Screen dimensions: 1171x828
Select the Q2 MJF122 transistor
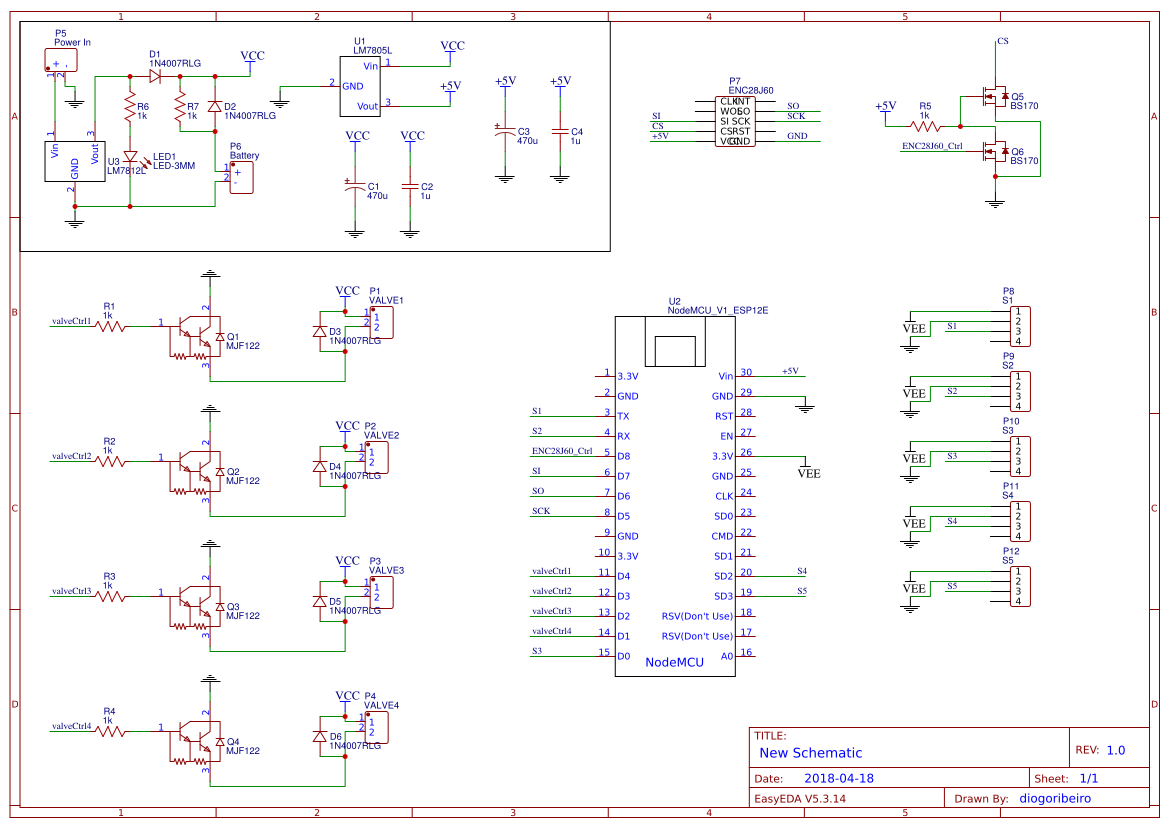[196, 472]
